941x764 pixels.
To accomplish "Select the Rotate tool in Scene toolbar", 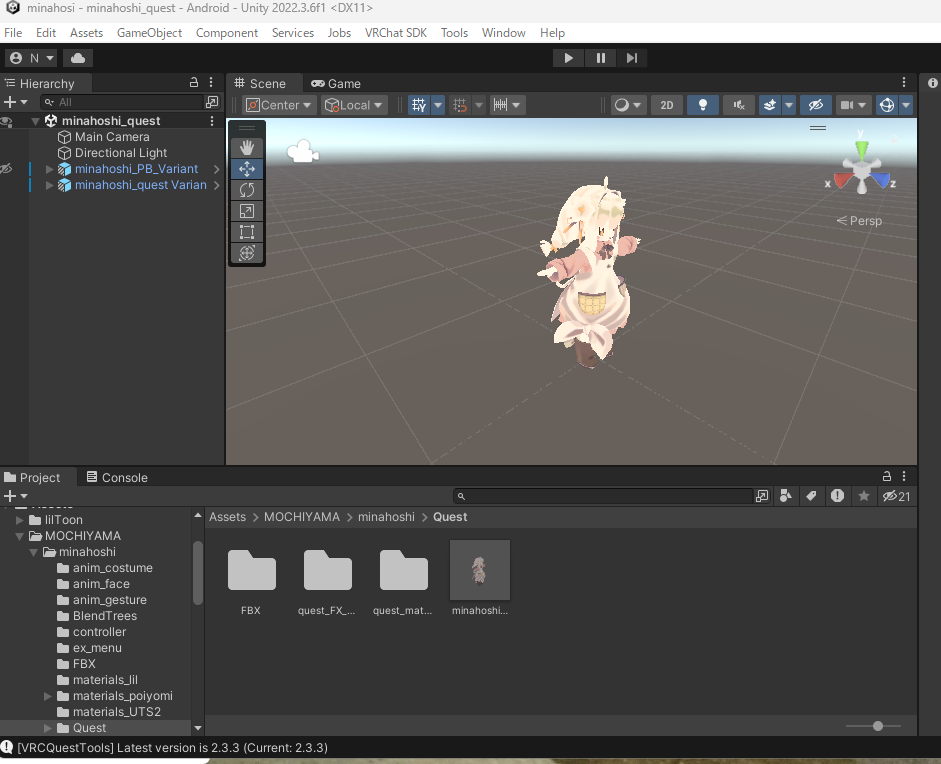I will pos(247,190).
